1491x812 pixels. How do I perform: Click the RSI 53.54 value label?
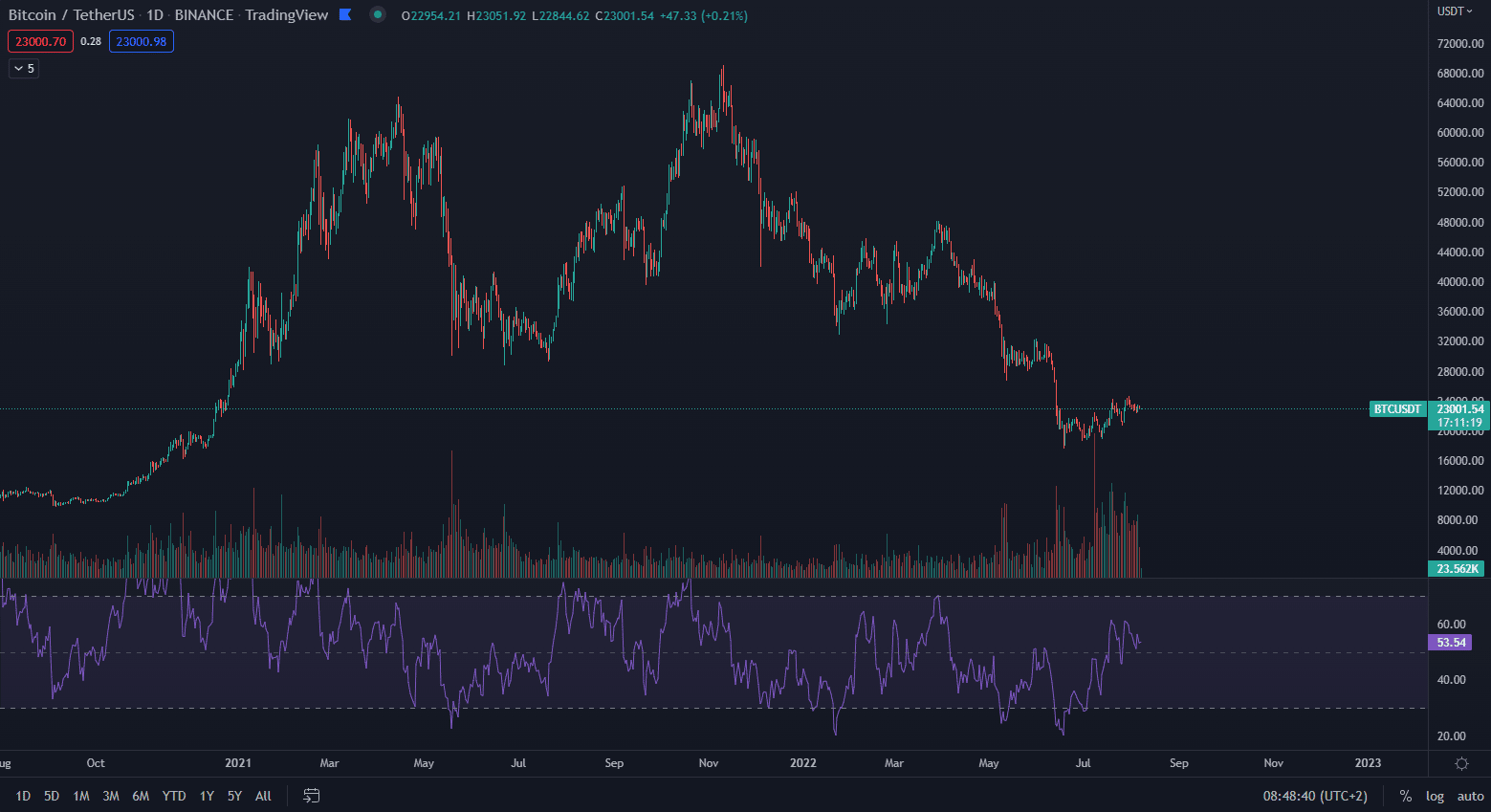coord(1451,643)
